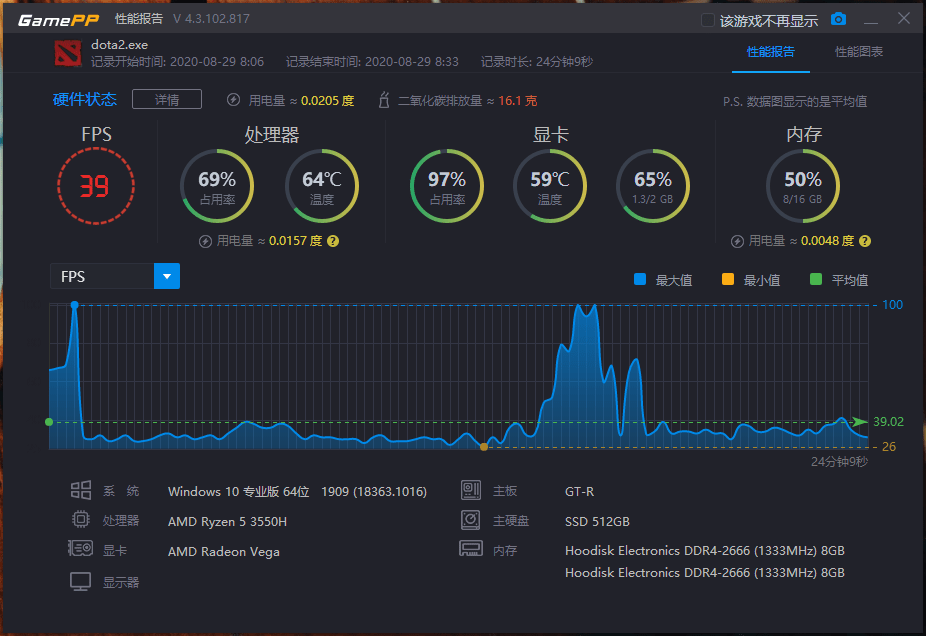926x636 pixels.
Task: Click the Windows system icon
Action: [81, 490]
